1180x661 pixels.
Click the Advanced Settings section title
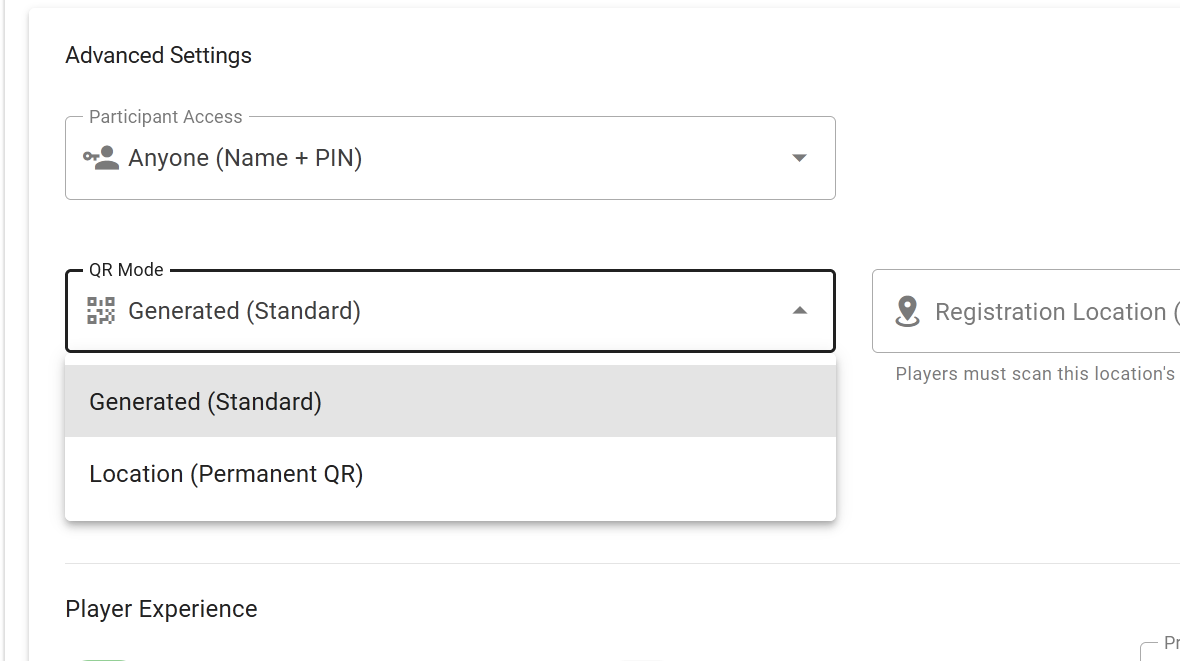(158, 56)
